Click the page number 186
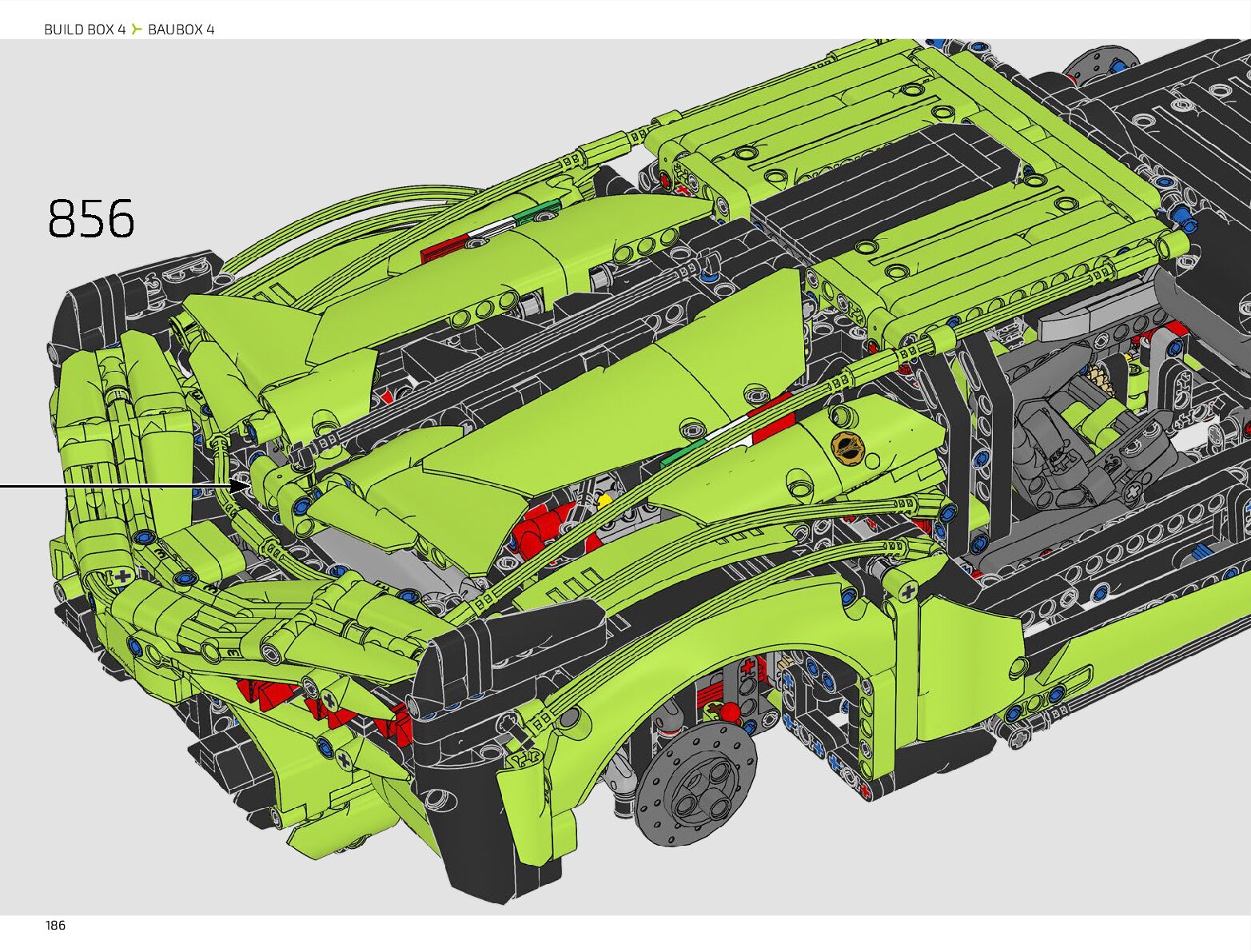The height and width of the screenshot is (952, 1251). (x=55, y=926)
